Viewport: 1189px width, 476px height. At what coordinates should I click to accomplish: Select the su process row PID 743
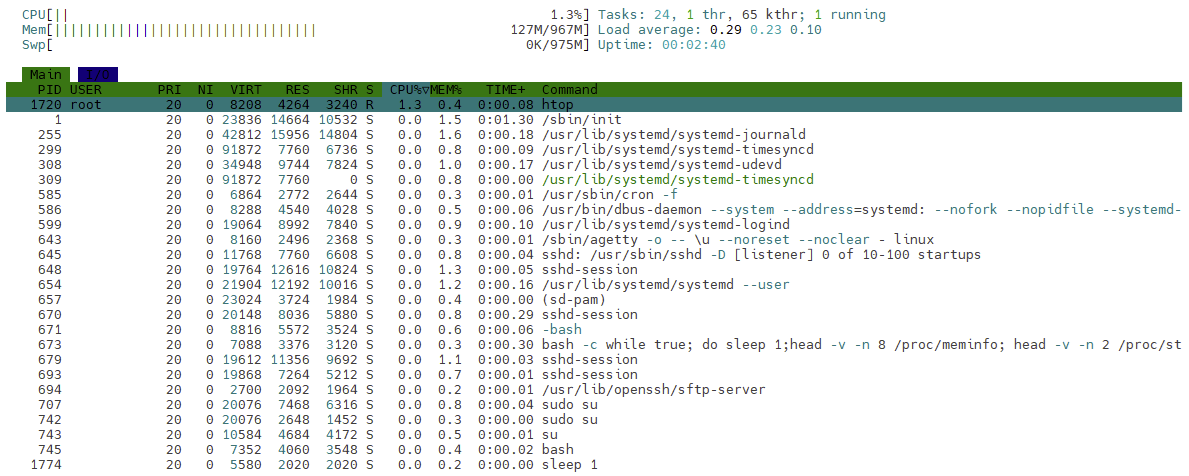(x=594, y=434)
